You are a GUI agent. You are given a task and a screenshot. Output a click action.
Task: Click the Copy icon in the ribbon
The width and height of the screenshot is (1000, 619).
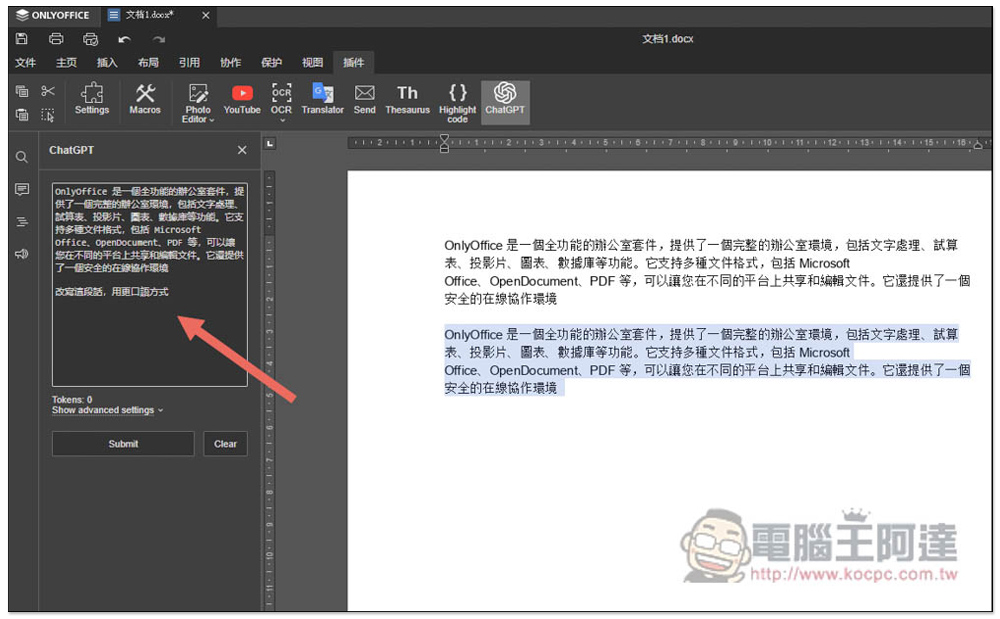tap(22, 91)
